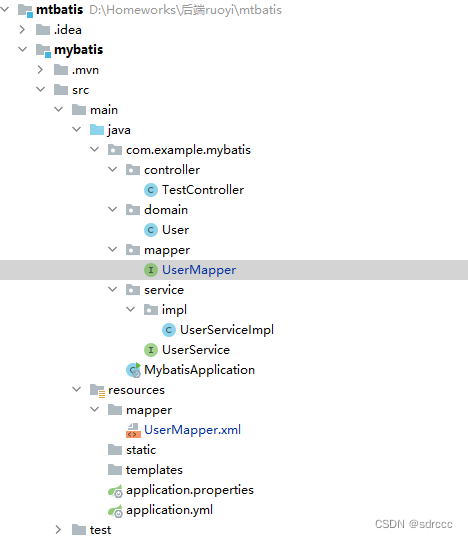
Task: Click the com.example.mybatis package icon
Action: 115,150
